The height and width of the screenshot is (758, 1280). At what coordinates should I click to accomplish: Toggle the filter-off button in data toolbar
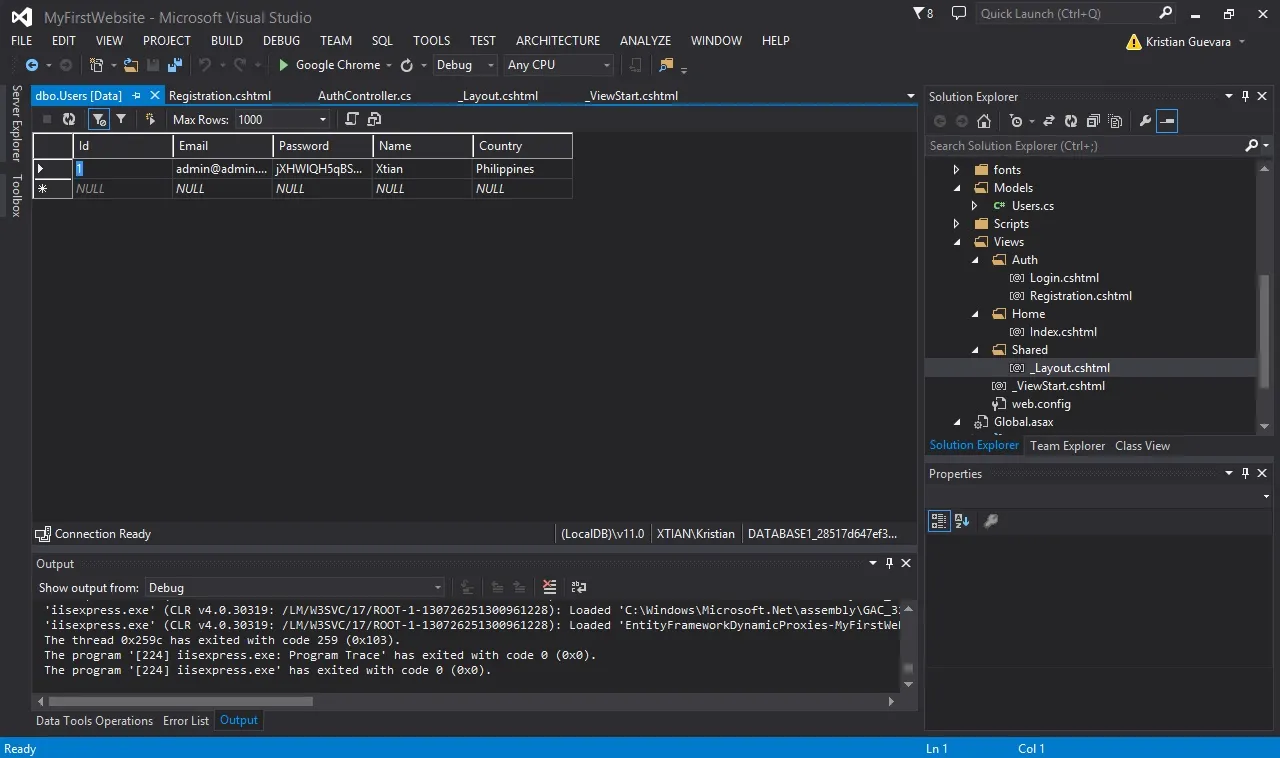(x=98, y=119)
